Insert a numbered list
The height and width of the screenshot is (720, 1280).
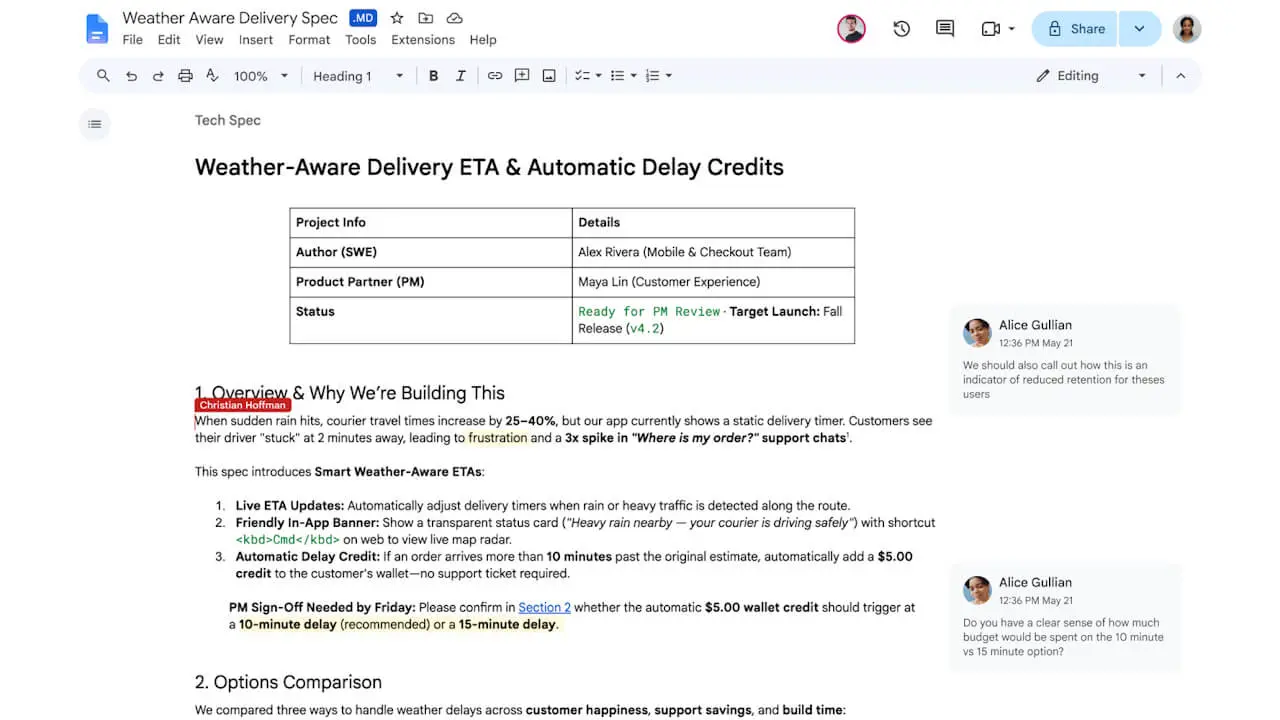pos(652,76)
